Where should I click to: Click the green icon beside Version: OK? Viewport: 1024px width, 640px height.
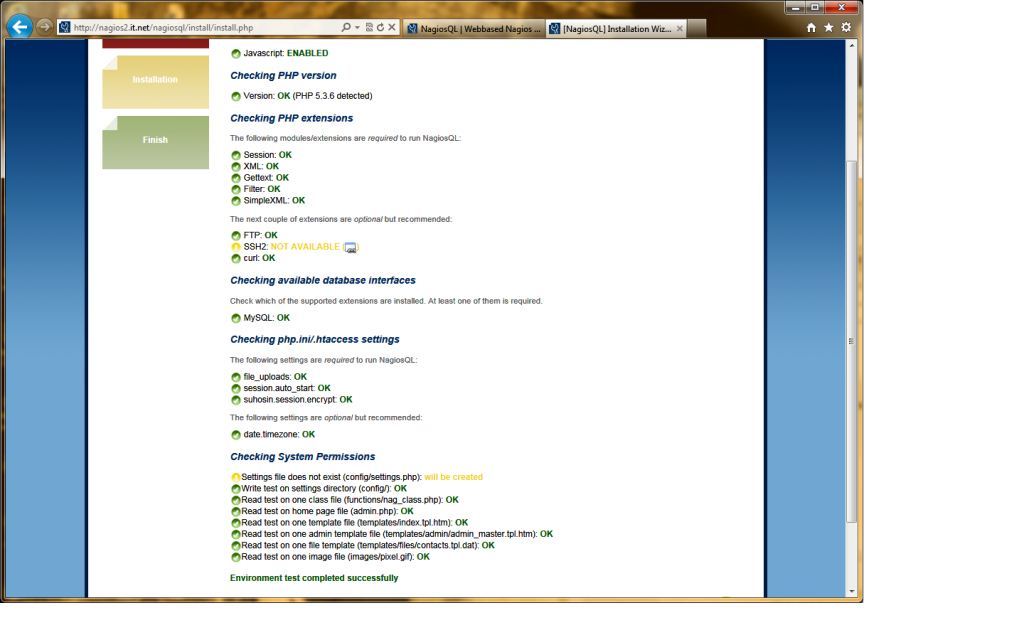click(236, 96)
